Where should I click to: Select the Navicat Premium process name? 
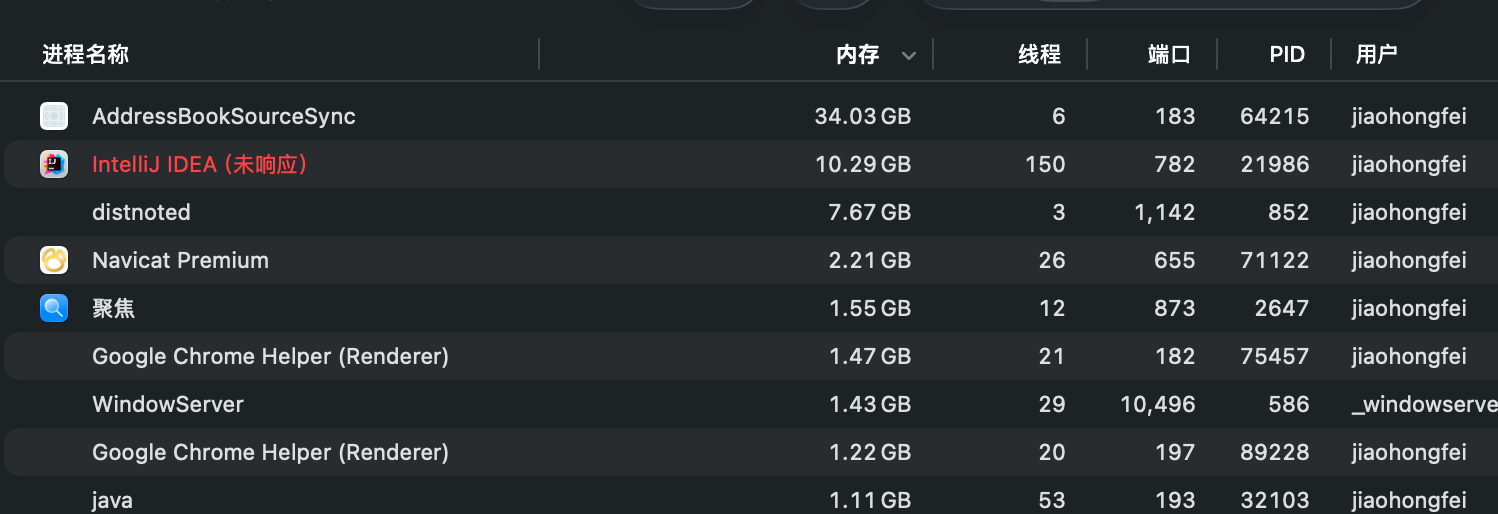coord(180,260)
